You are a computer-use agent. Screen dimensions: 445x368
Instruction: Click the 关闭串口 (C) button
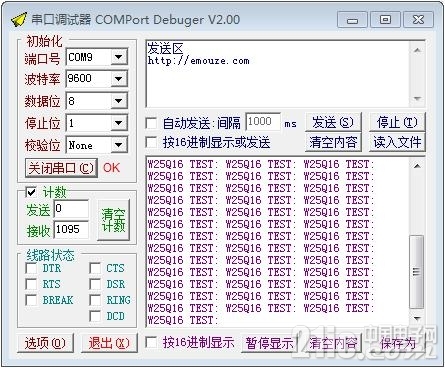tap(61, 168)
